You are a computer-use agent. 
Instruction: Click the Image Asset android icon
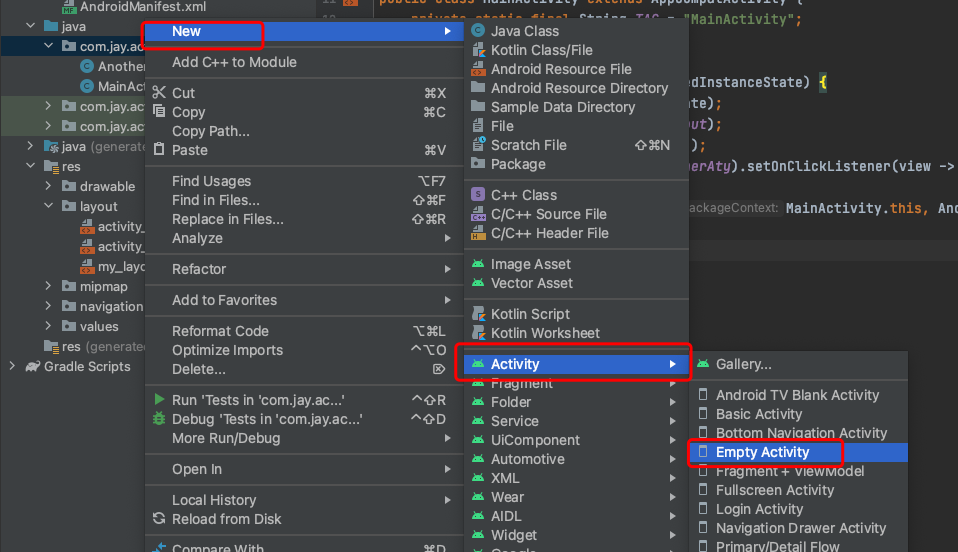pos(478,263)
